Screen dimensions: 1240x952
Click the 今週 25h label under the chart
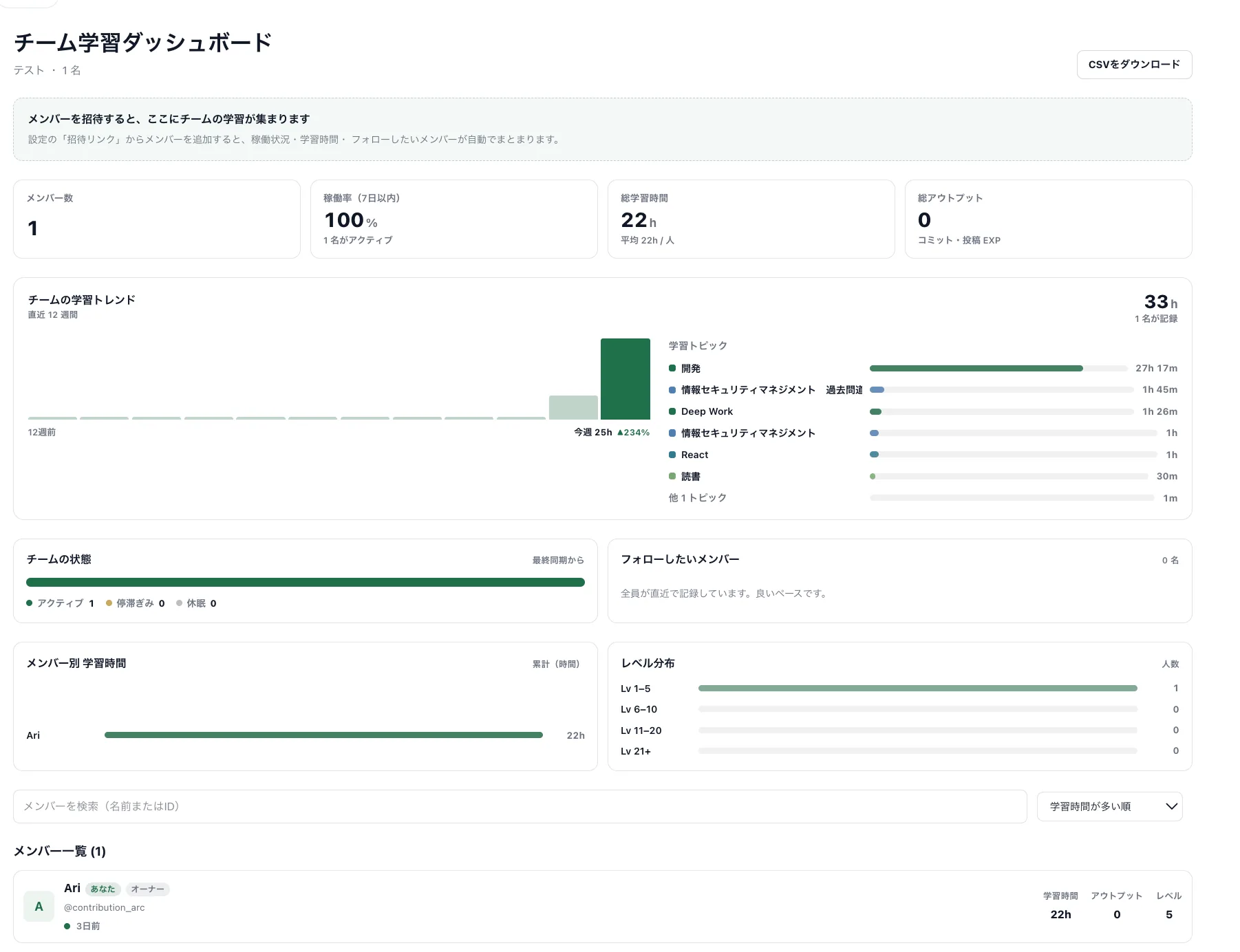point(592,432)
